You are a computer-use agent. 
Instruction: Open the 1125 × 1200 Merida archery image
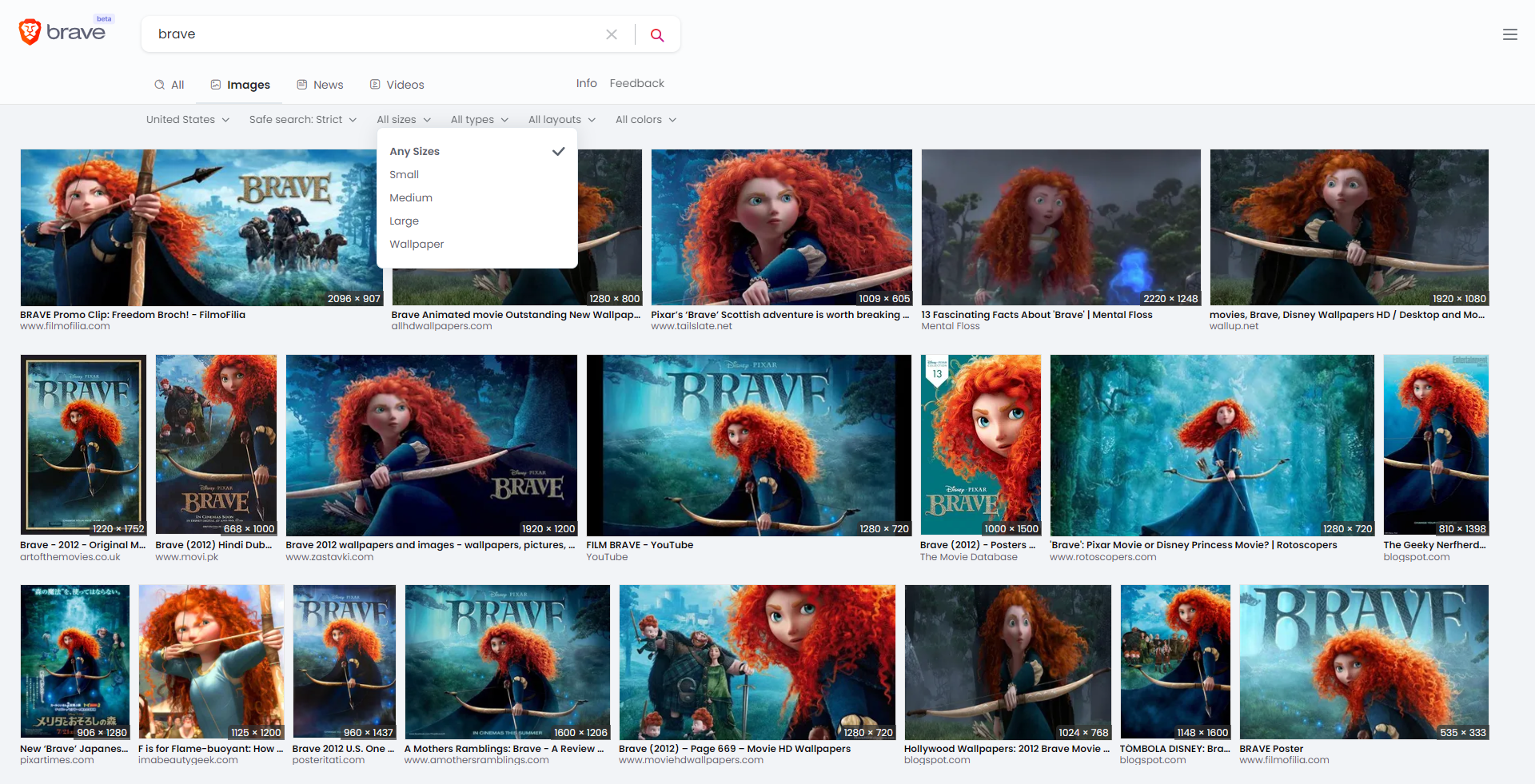point(211,662)
